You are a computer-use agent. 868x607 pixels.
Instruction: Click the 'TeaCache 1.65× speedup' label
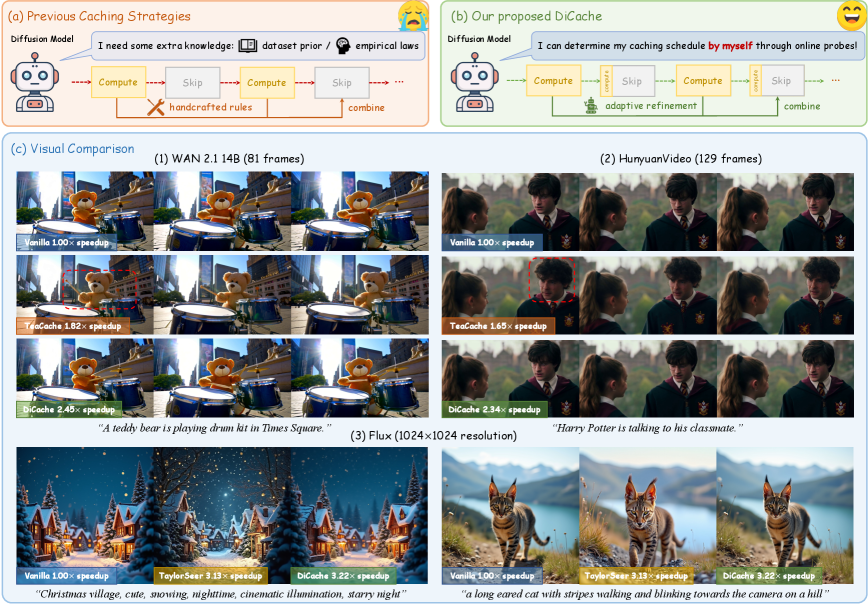click(498, 326)
